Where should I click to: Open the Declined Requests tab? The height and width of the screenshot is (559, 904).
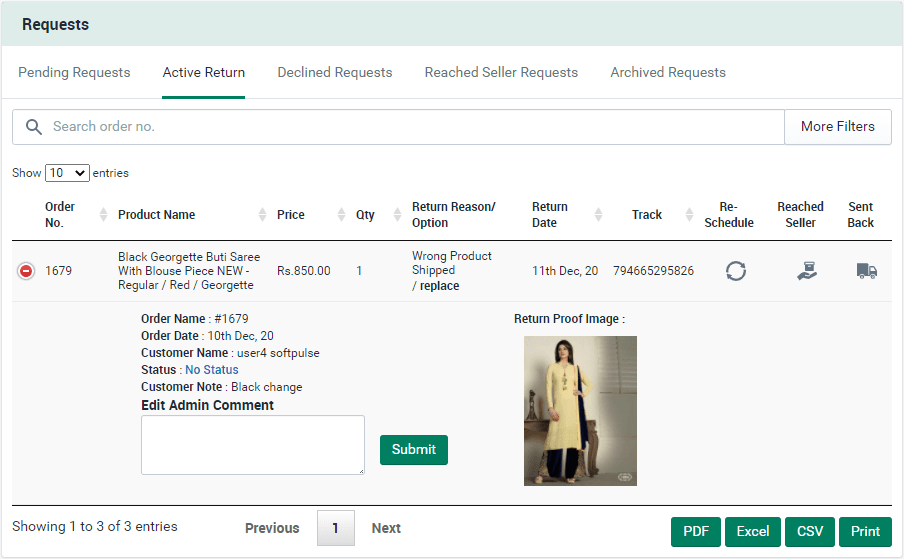click(x=334, y=73)
